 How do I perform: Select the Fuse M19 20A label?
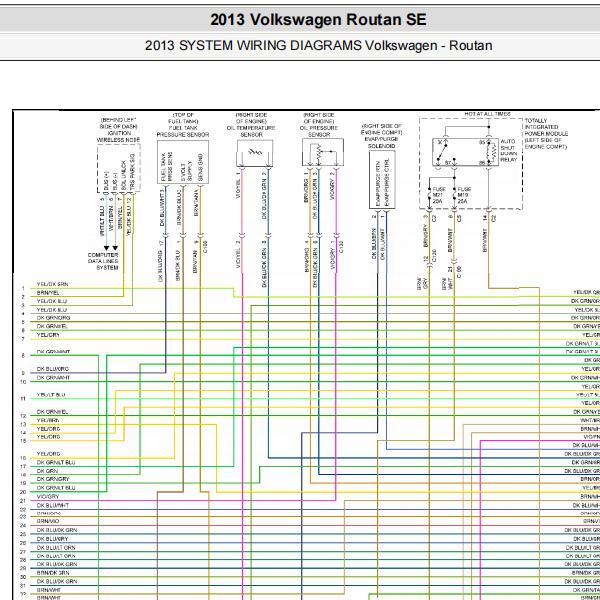[x=464, y=195]
